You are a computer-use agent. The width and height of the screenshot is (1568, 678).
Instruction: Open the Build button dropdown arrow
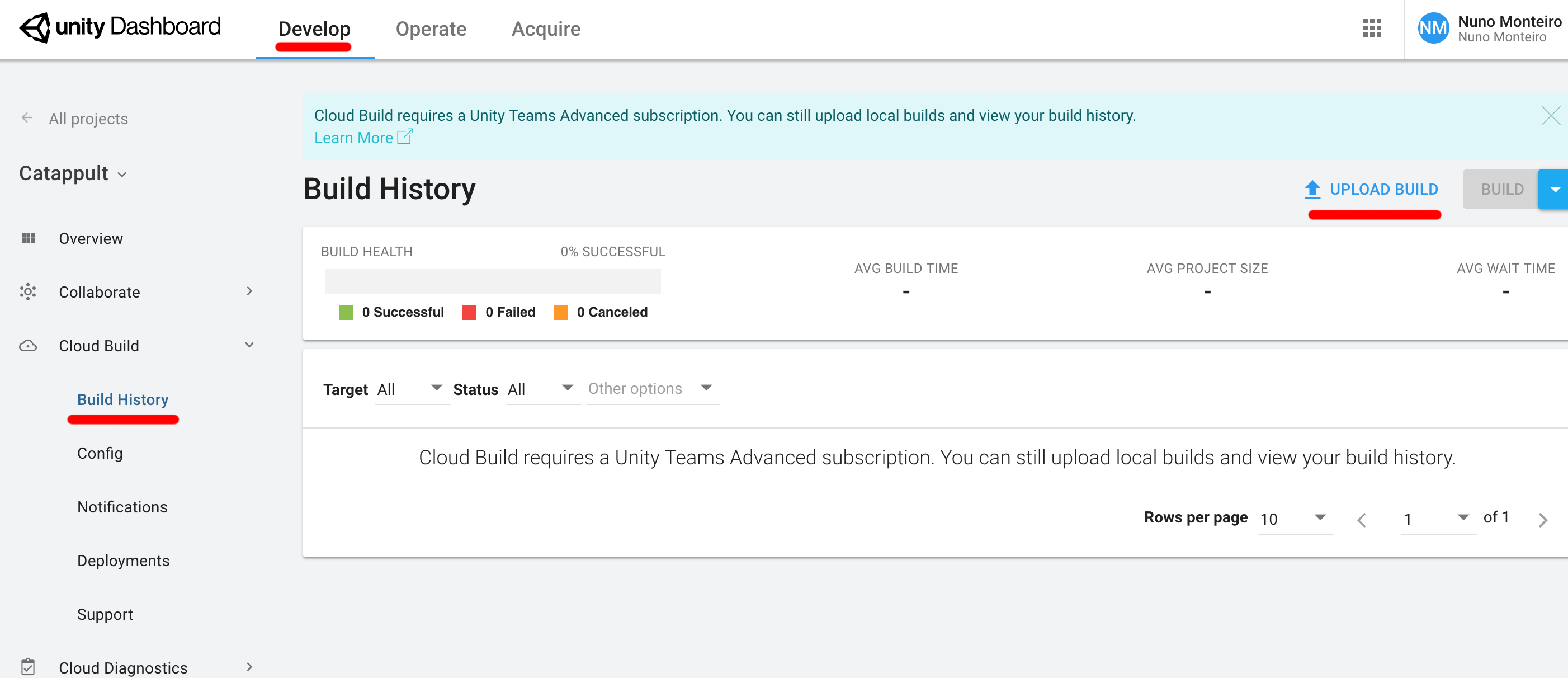[1555, 190]
